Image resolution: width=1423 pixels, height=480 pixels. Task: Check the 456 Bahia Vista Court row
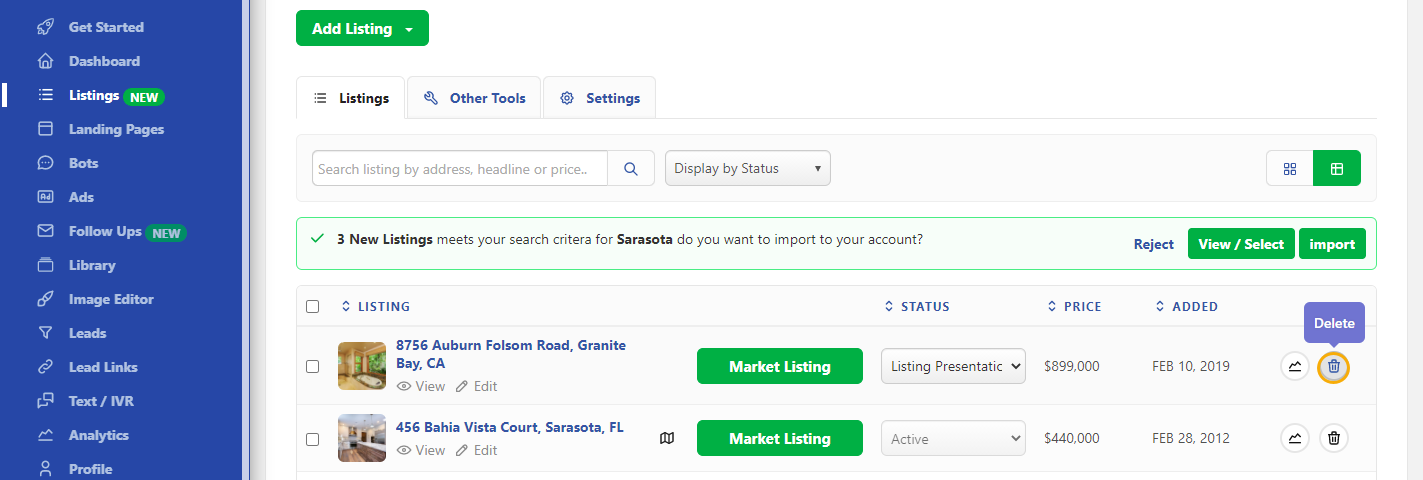312,439
